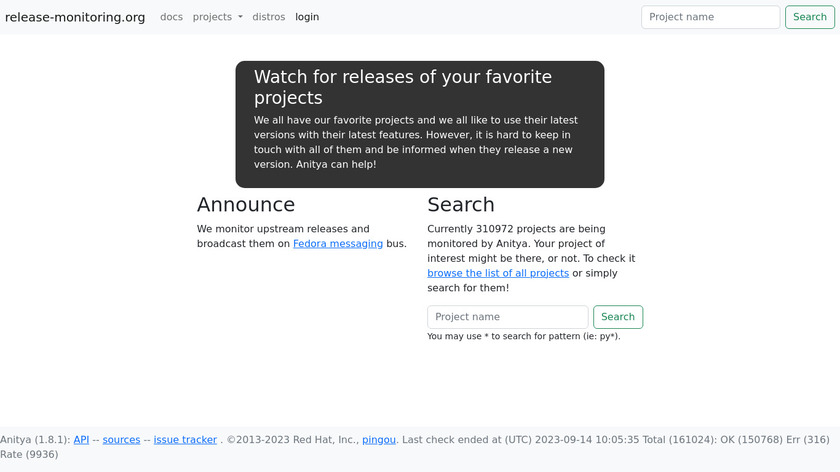
Task: Open the docs navigation link
Action: [x=171, y=17]
